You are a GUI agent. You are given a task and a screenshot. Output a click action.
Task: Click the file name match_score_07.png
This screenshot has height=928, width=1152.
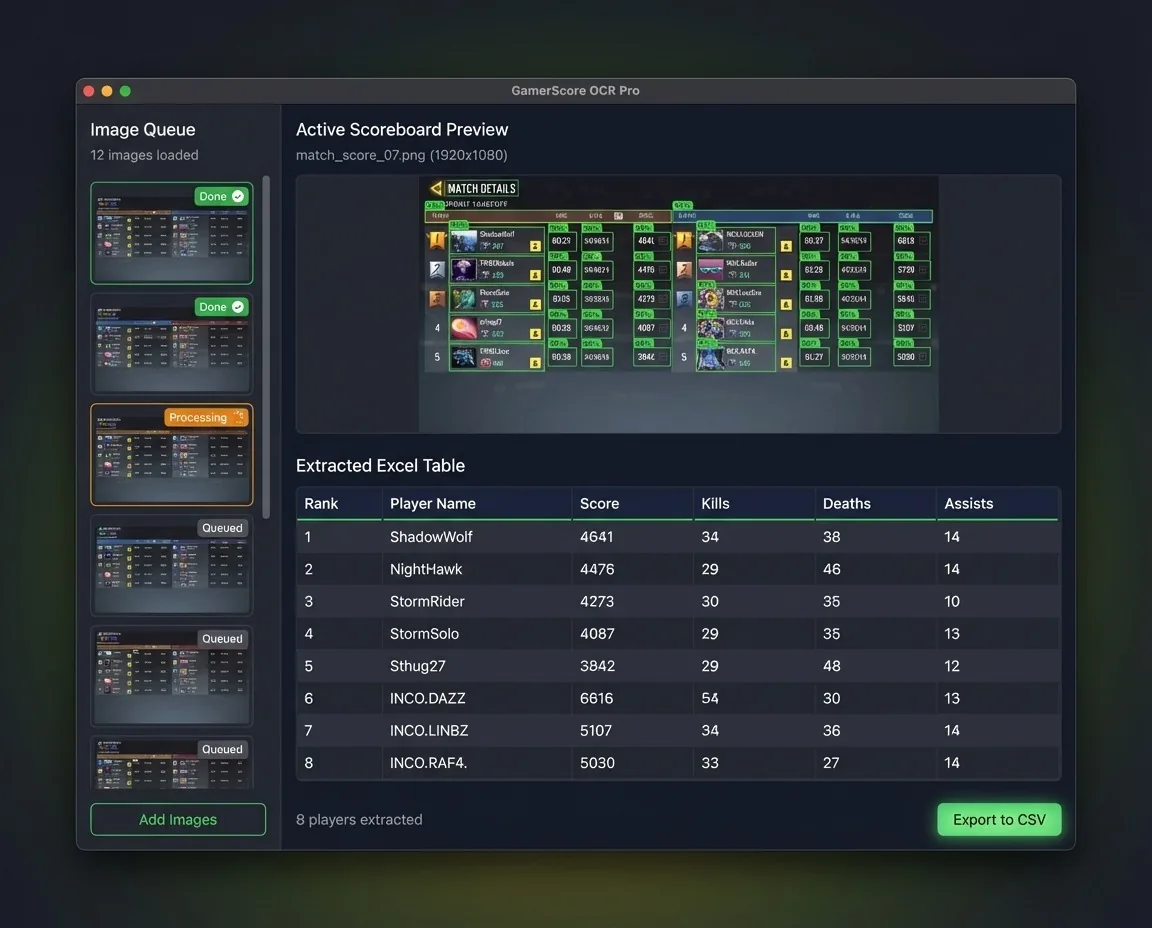pyautogui.click(x=361, y=155)
